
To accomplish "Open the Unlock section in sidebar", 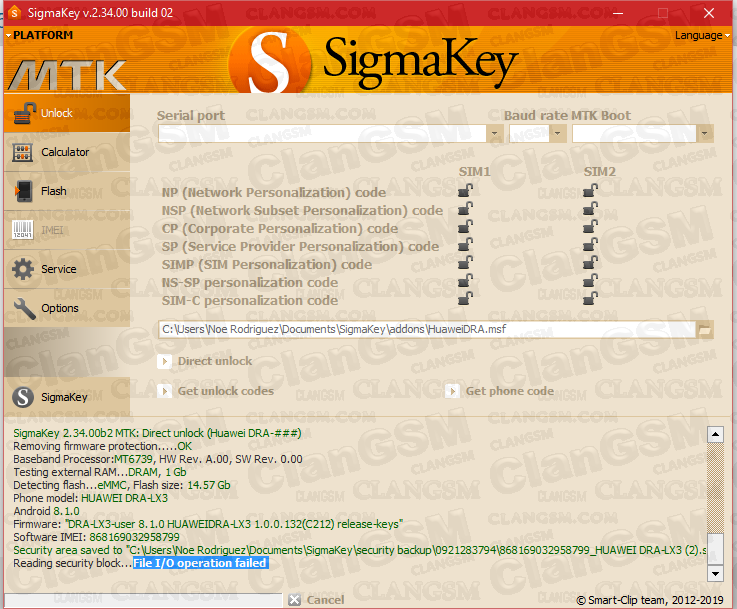I will [67, 113].
